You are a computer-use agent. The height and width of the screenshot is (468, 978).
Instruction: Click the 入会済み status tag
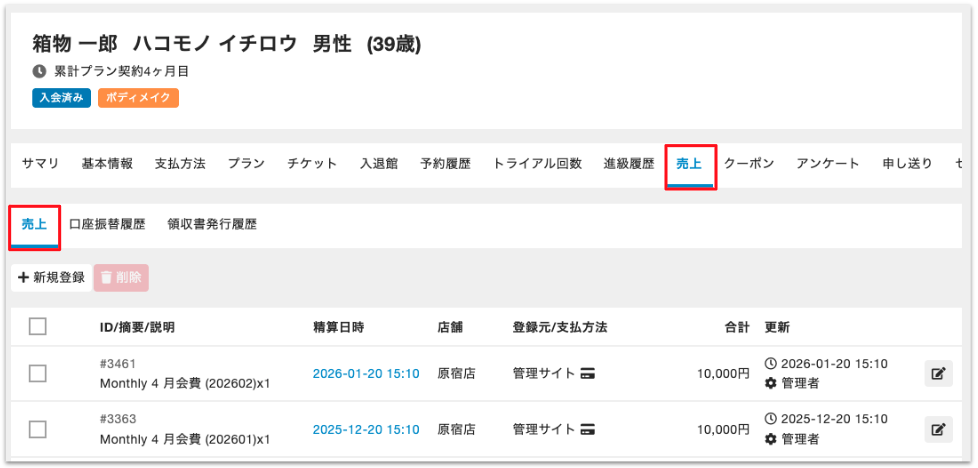pyautogui.click(x=62, y=98)
